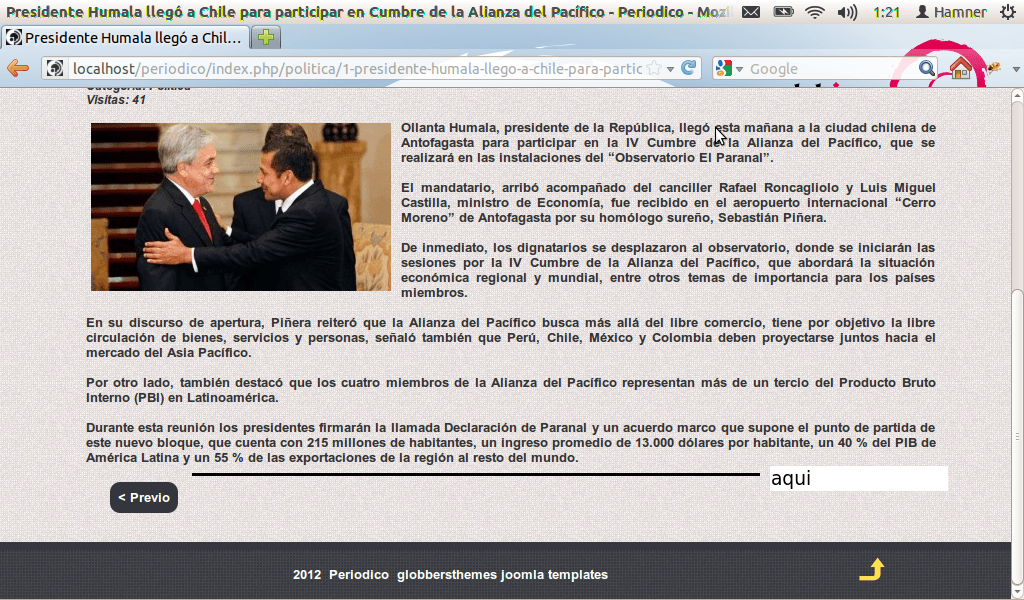Click the scrollbar down arrow
This screenshot has height=600, width=1024.
pos(1017,592)
